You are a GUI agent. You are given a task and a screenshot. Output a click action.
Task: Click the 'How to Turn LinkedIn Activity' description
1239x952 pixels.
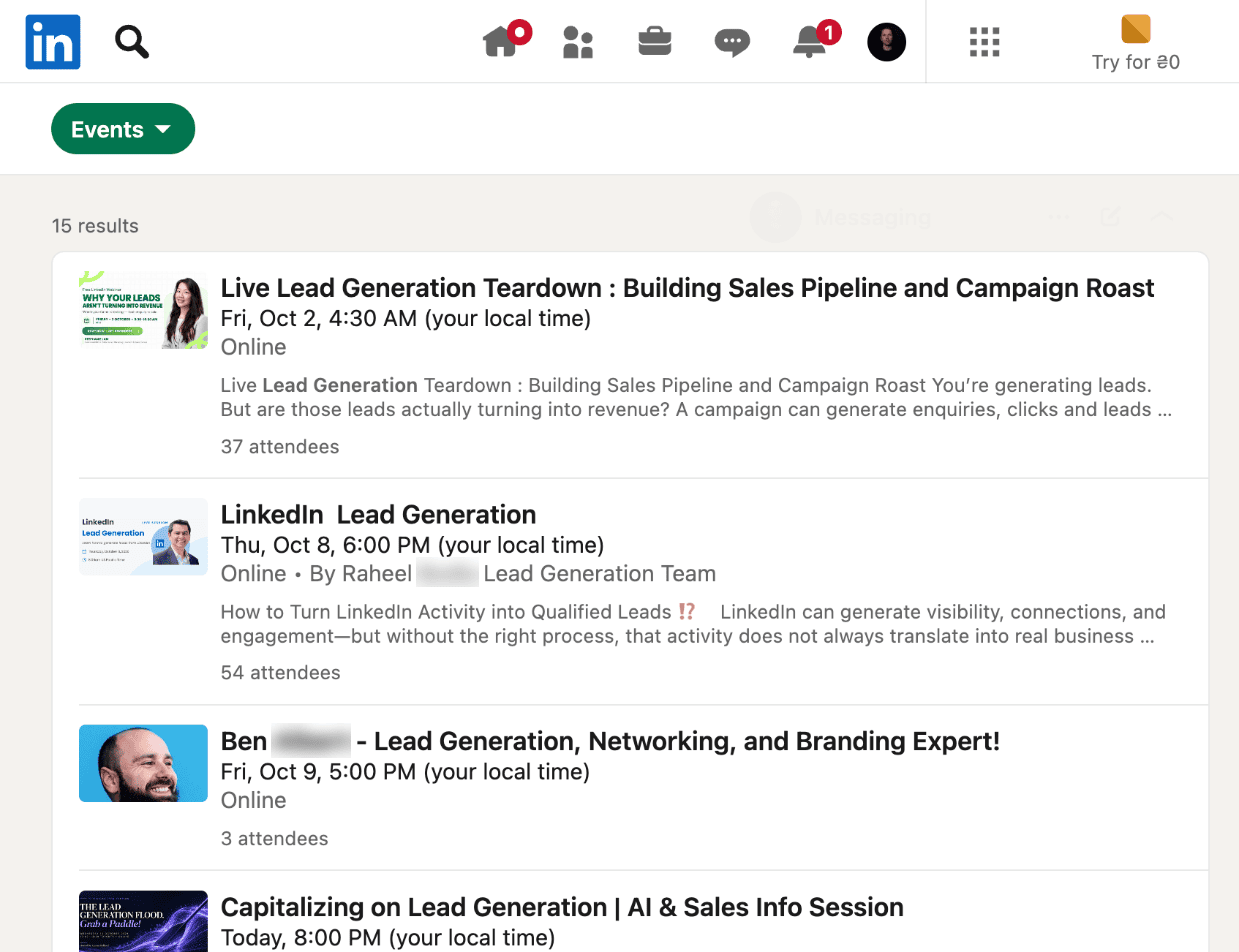(693, 624)
